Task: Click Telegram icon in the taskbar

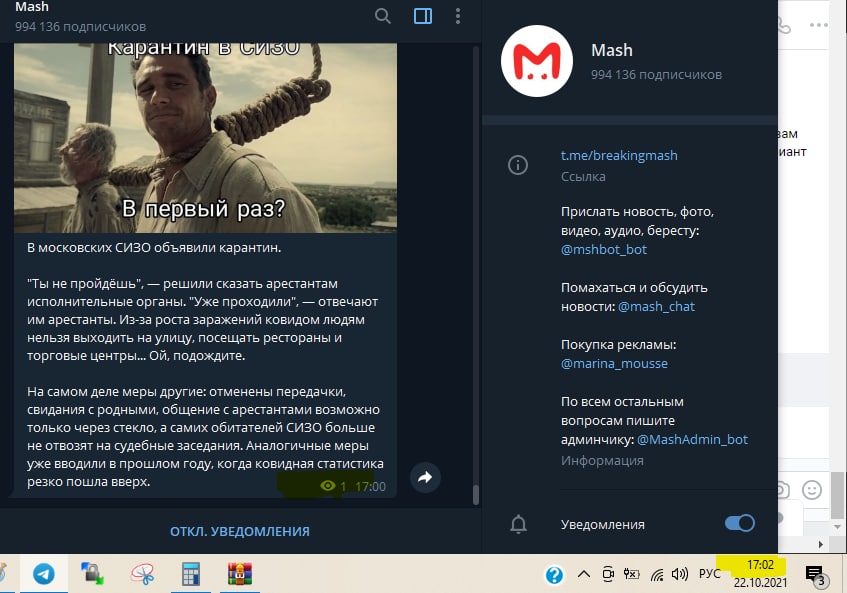Action: pyautogui.click(x=44, y=574)
